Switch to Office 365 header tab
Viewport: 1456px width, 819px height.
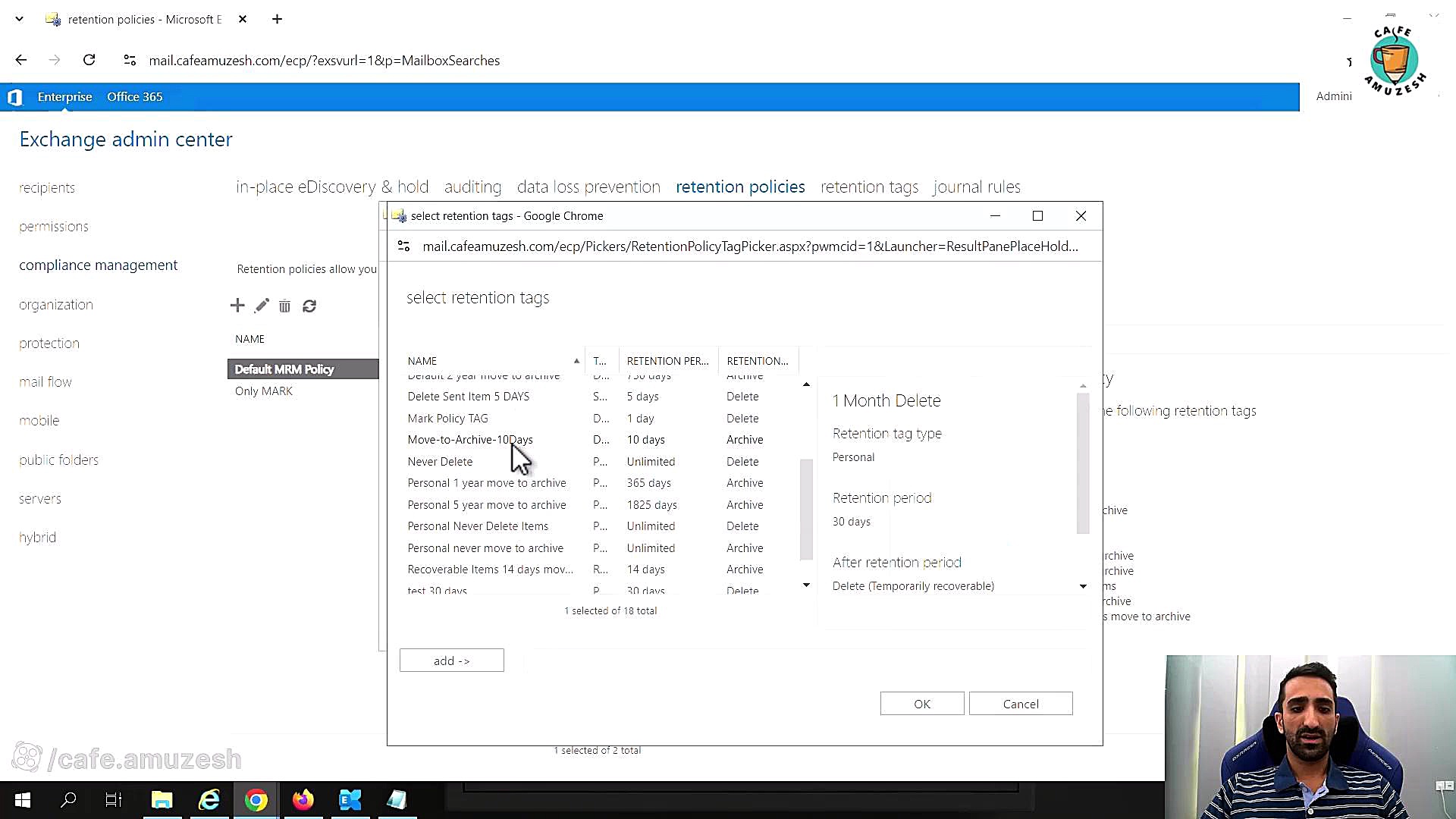(135, 97)
